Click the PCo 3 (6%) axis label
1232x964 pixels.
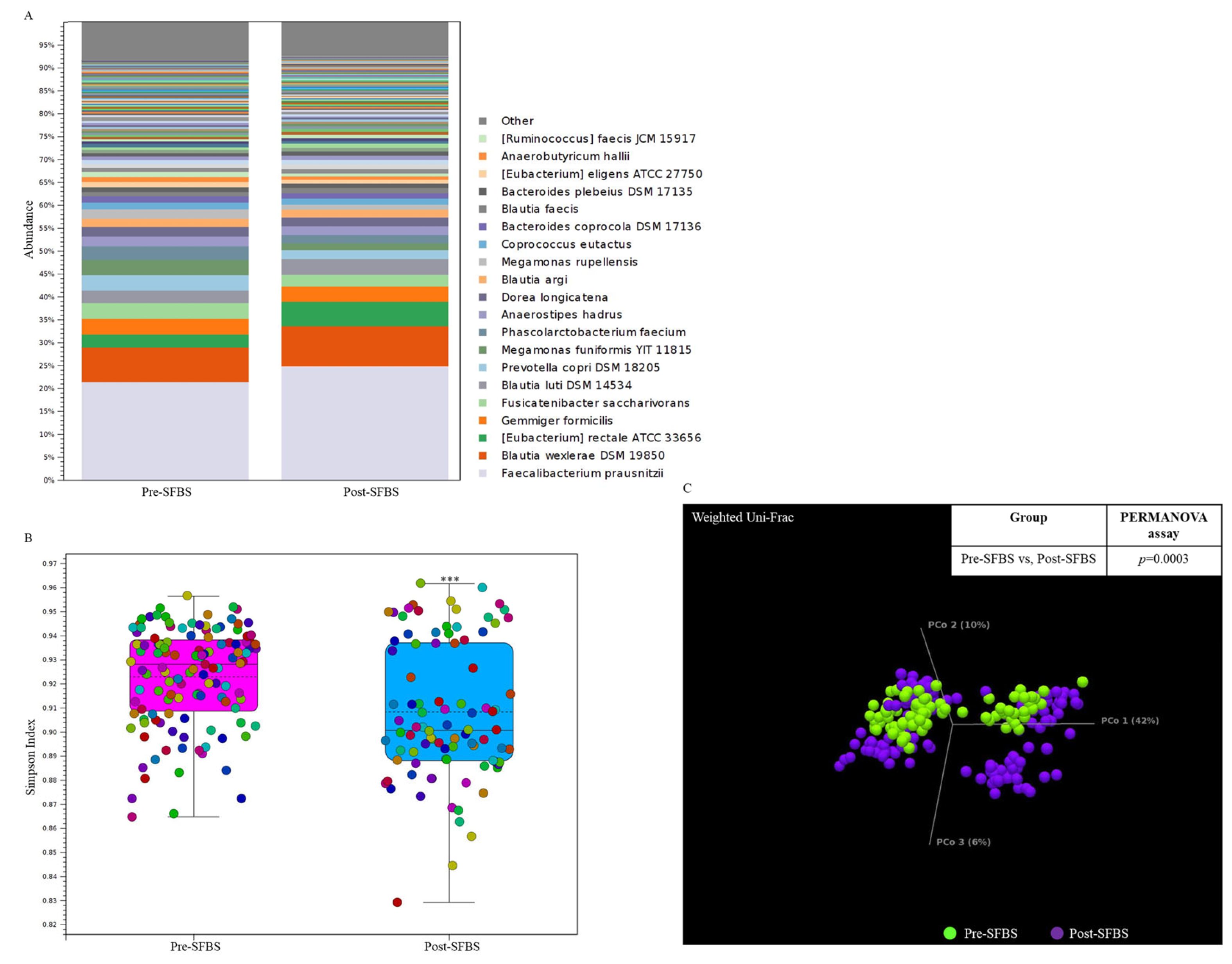(963, 842)
